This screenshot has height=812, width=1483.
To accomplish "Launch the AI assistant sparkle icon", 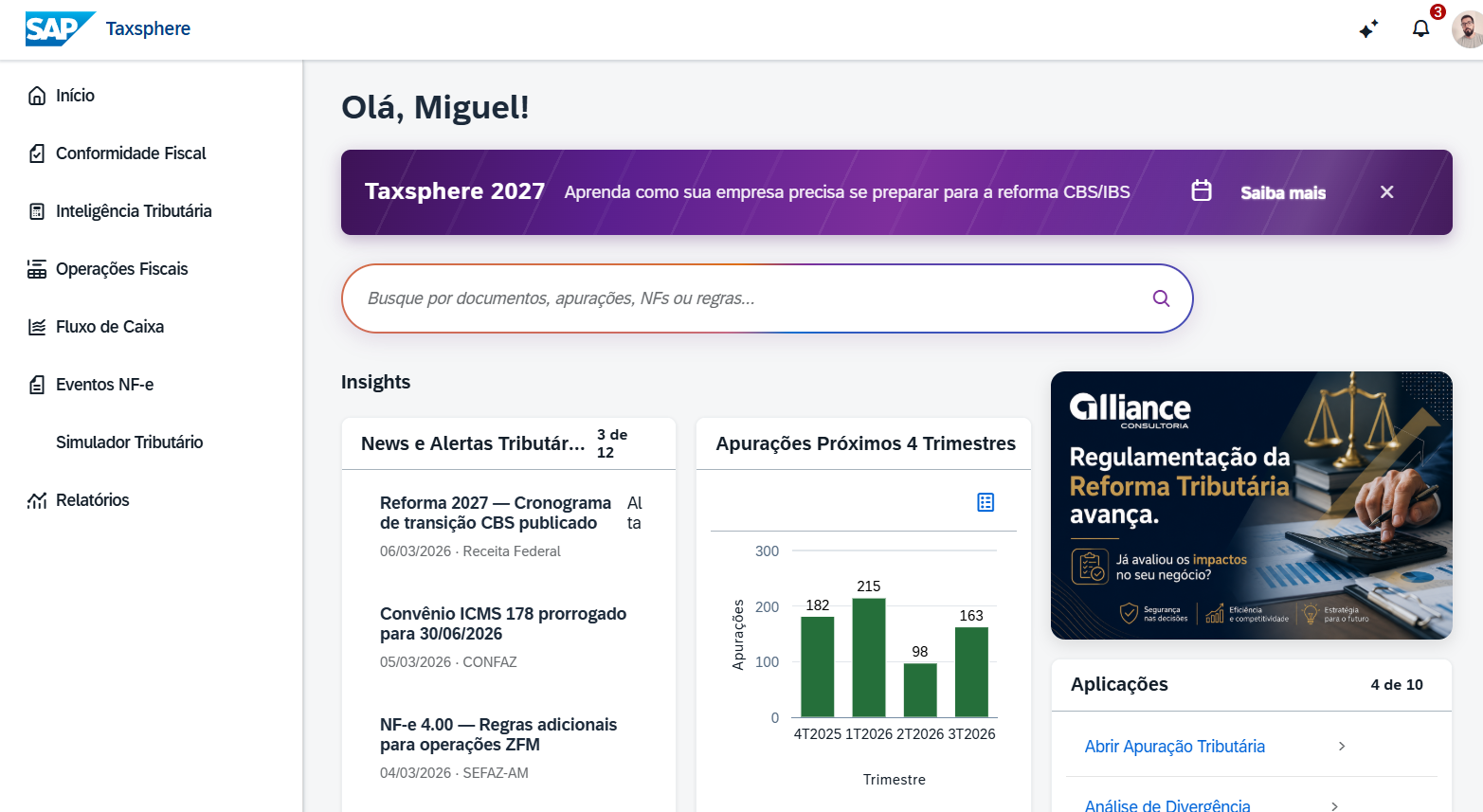I will coord(1368,29).
